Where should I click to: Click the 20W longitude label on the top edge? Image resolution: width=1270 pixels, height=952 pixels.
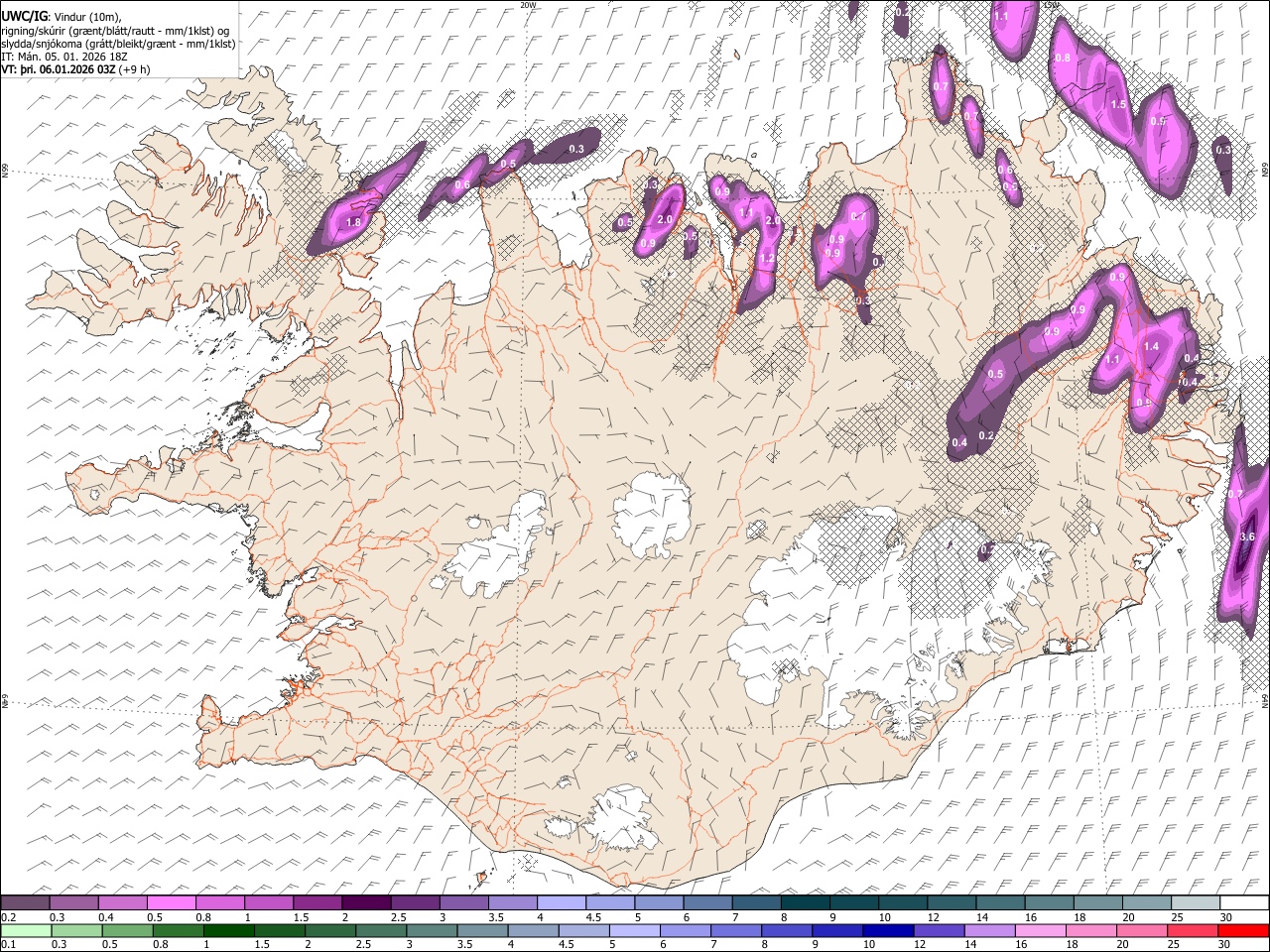tap(528, 5)
